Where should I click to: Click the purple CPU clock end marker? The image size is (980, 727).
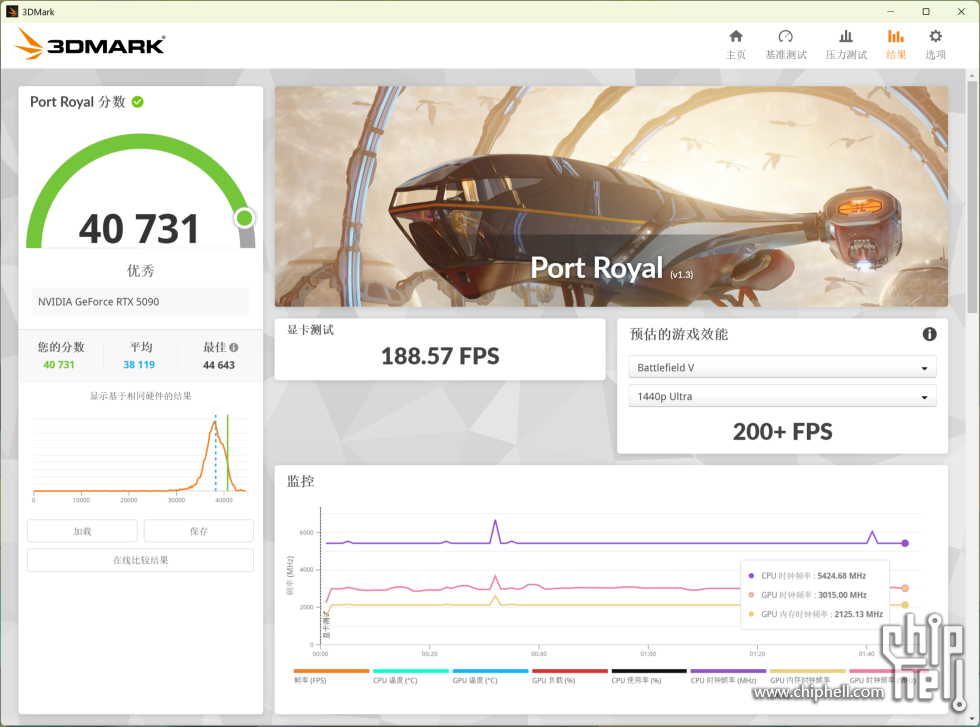tap(905, 543)
